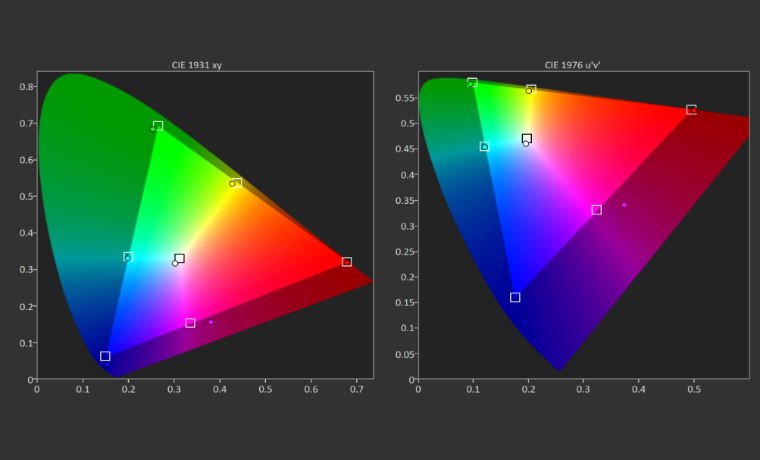Click the 0.8 y-axis label

pyautogui.click(x=26, y=86)
